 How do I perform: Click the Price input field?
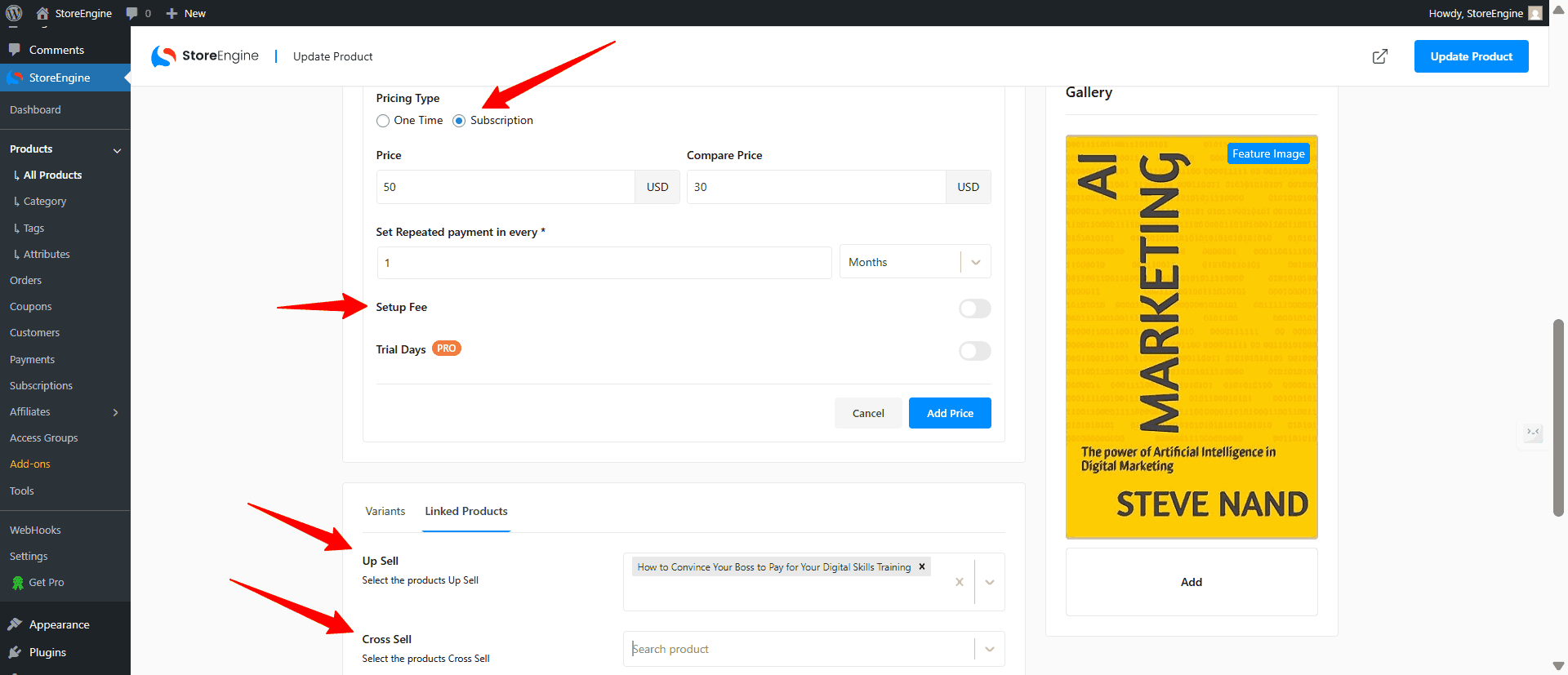pos(506,187)
